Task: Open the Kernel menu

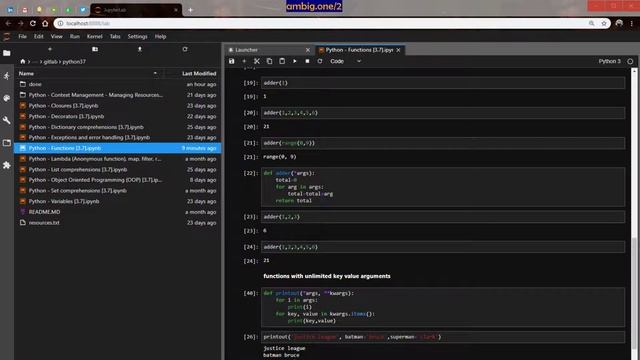Action: pos(95,36)
